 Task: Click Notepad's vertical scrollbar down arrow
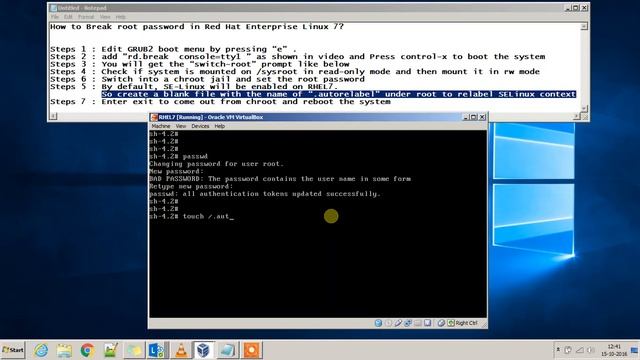(584, 109)
